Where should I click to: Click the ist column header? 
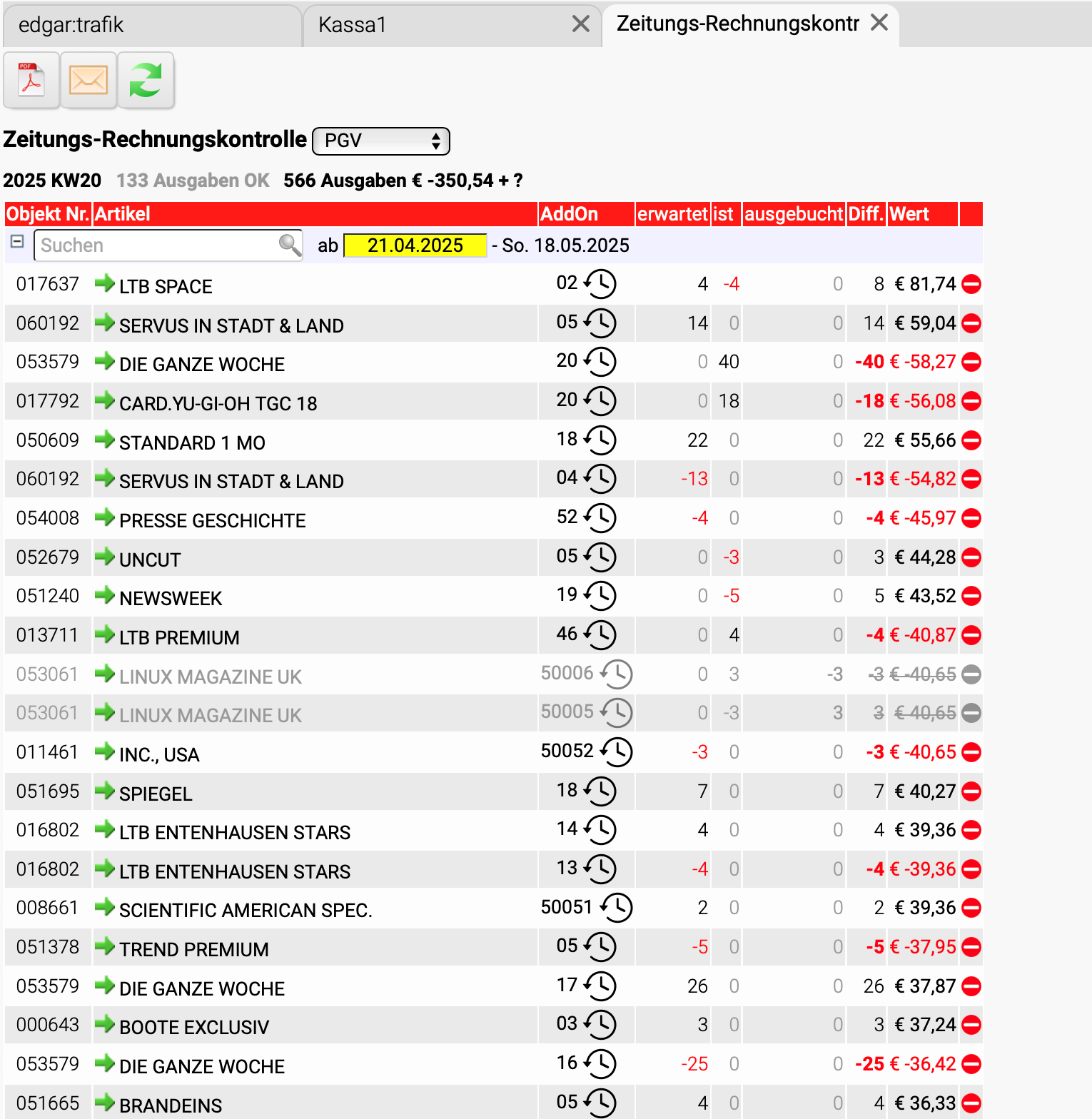(727, 214)
